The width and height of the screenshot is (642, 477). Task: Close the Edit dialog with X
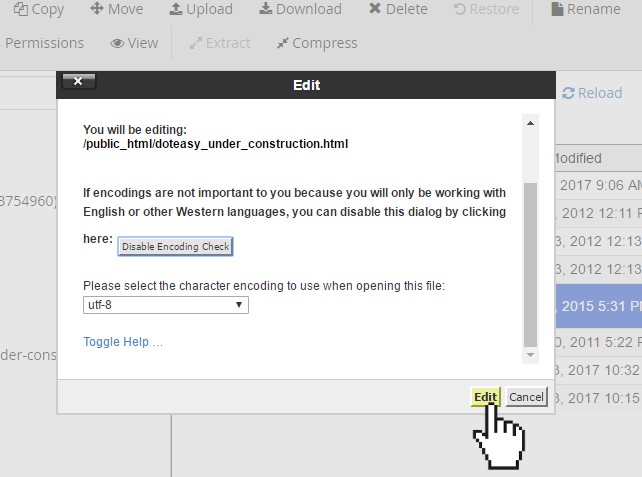pos(78,81)
